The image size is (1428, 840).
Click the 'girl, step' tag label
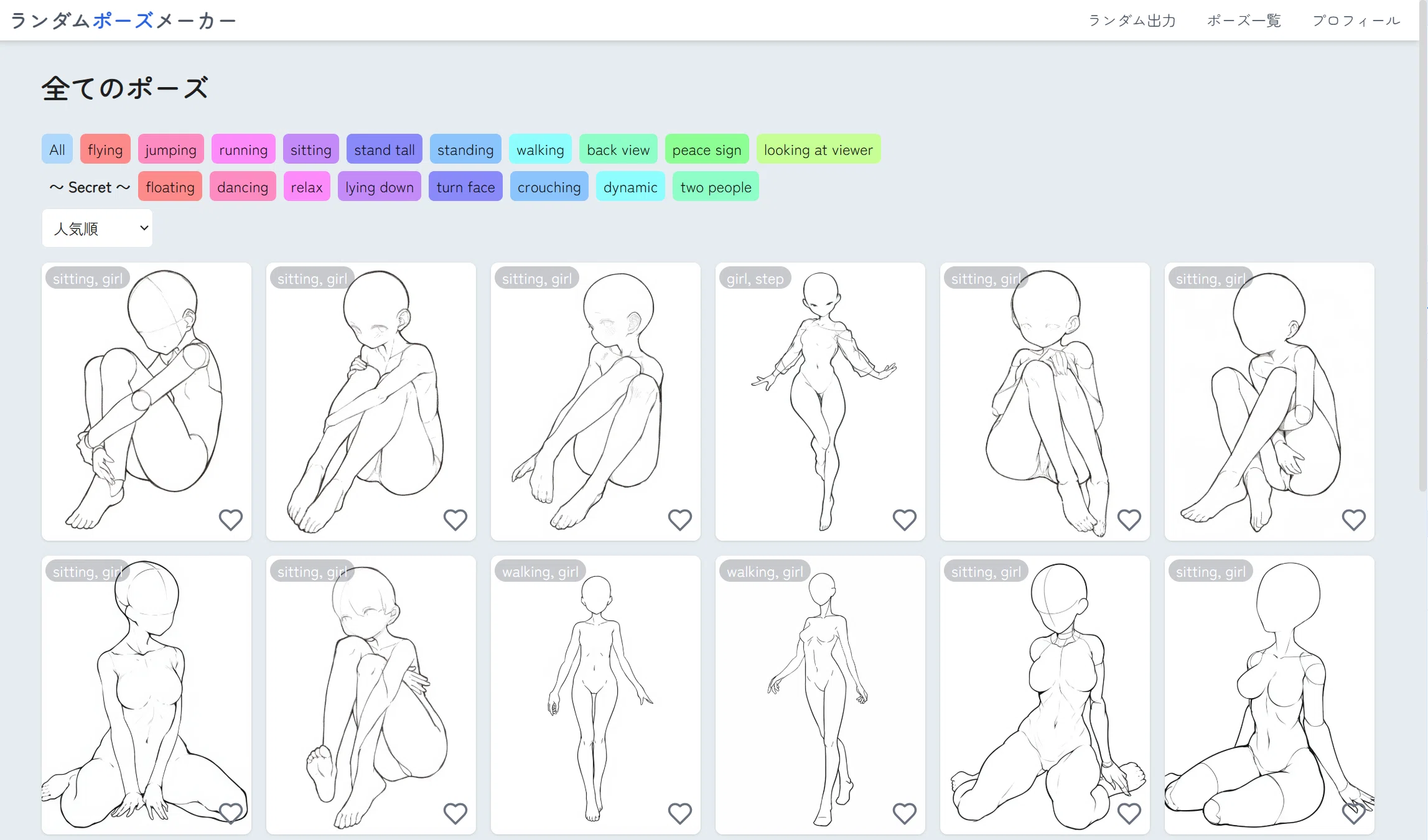point(755,279)
